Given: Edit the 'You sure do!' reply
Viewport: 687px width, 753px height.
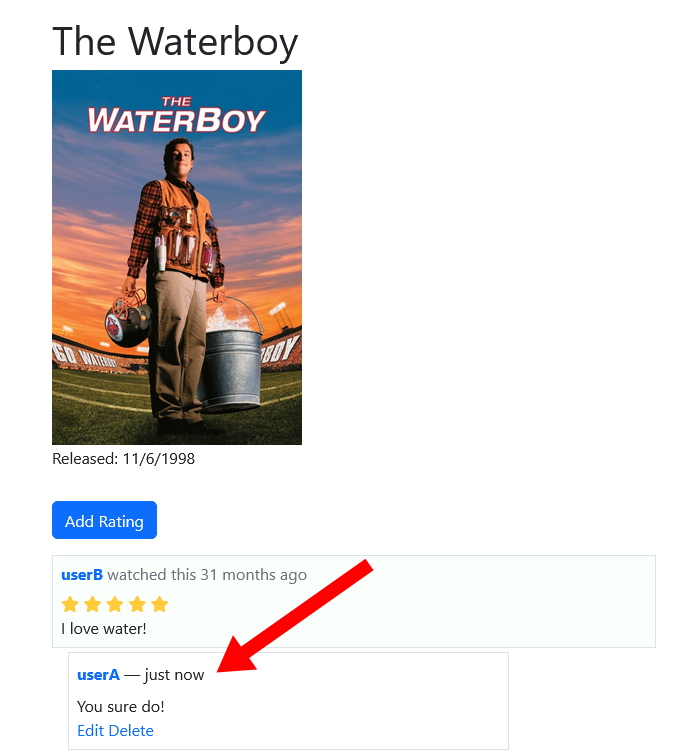Looking at the screenshot, I should pyautogui.click(x=90, y=730).
